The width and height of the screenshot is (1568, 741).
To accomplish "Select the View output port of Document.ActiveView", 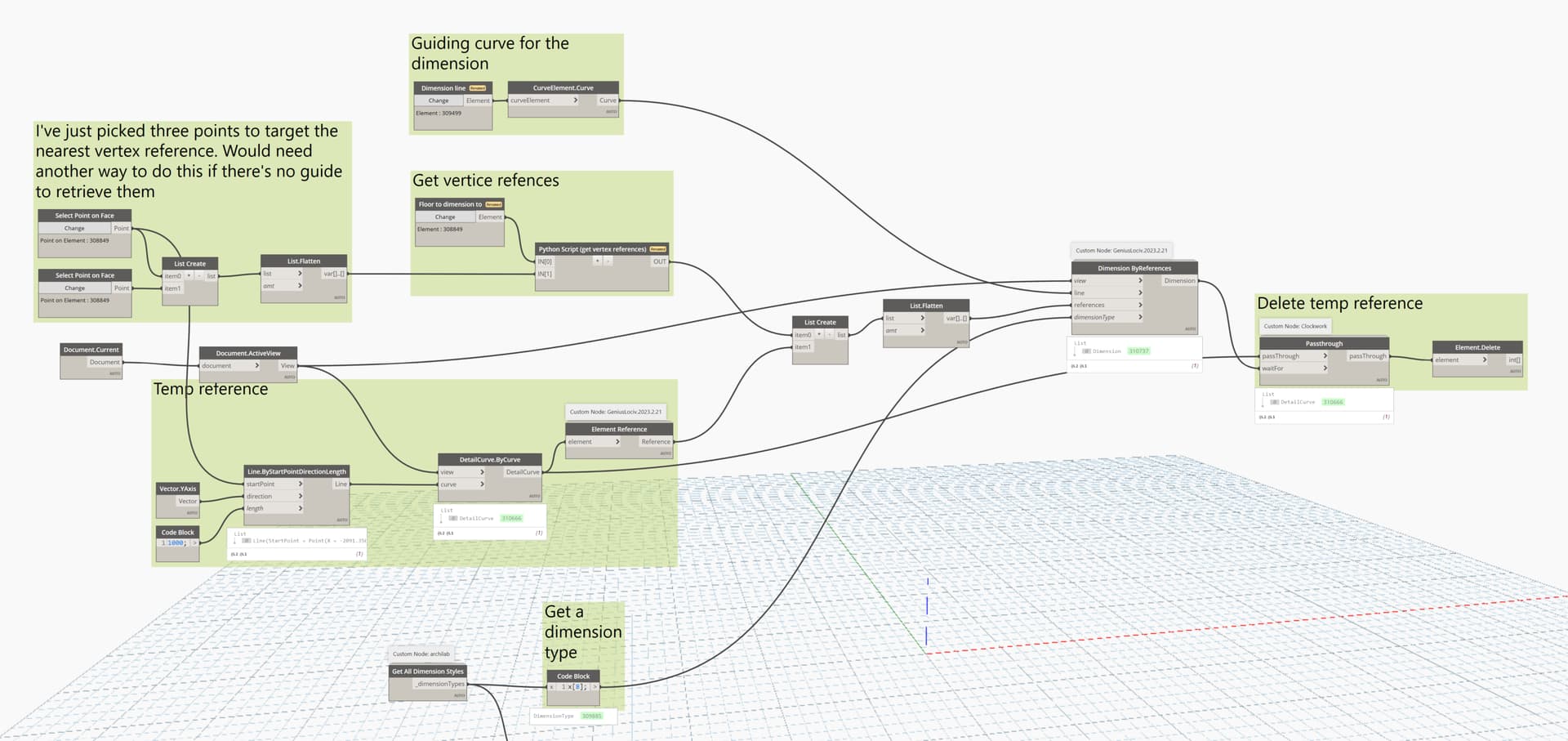I will pos(287,366).
